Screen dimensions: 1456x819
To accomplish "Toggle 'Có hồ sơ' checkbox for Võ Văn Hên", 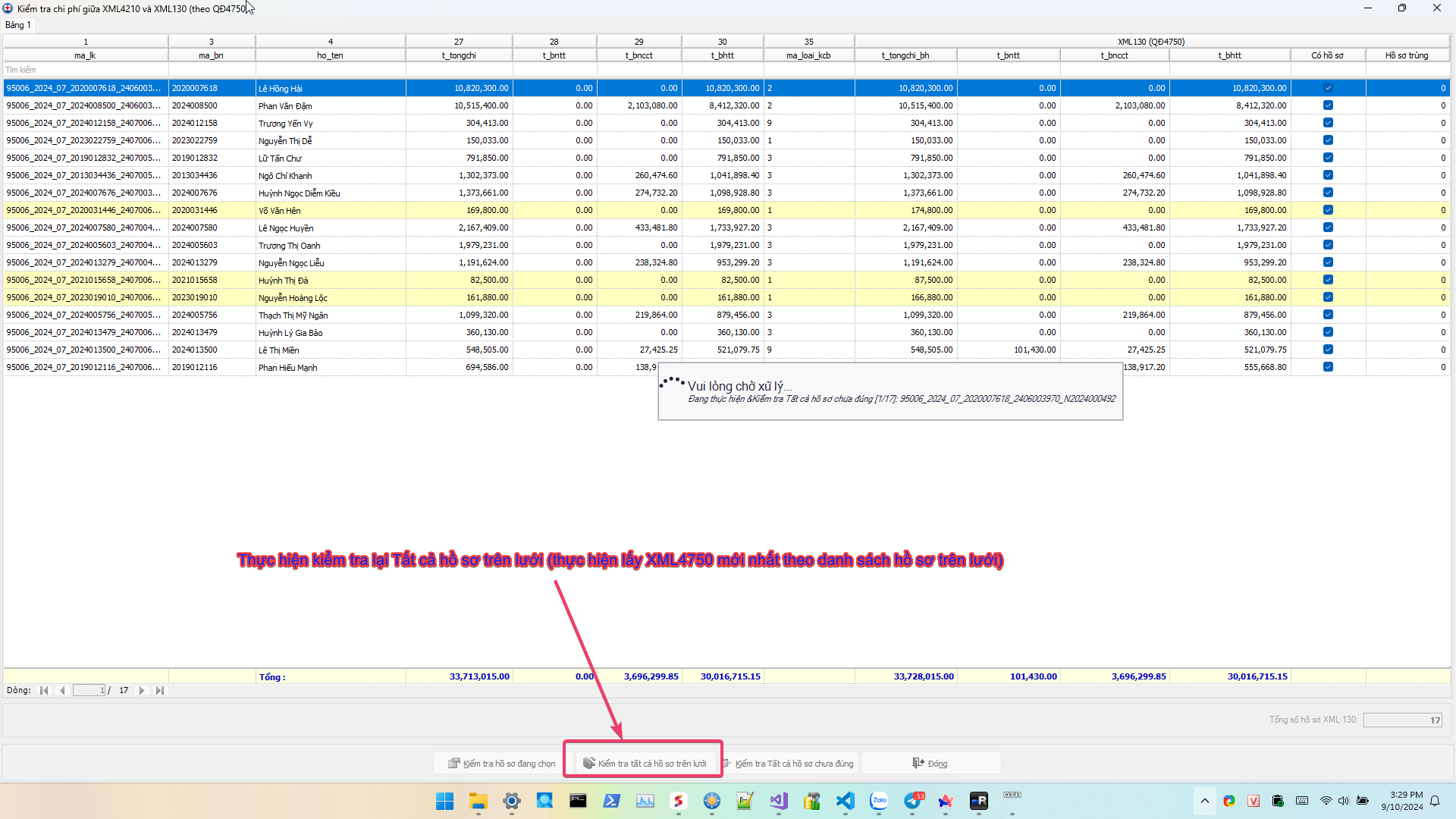I will click(x=1328, y=210).
